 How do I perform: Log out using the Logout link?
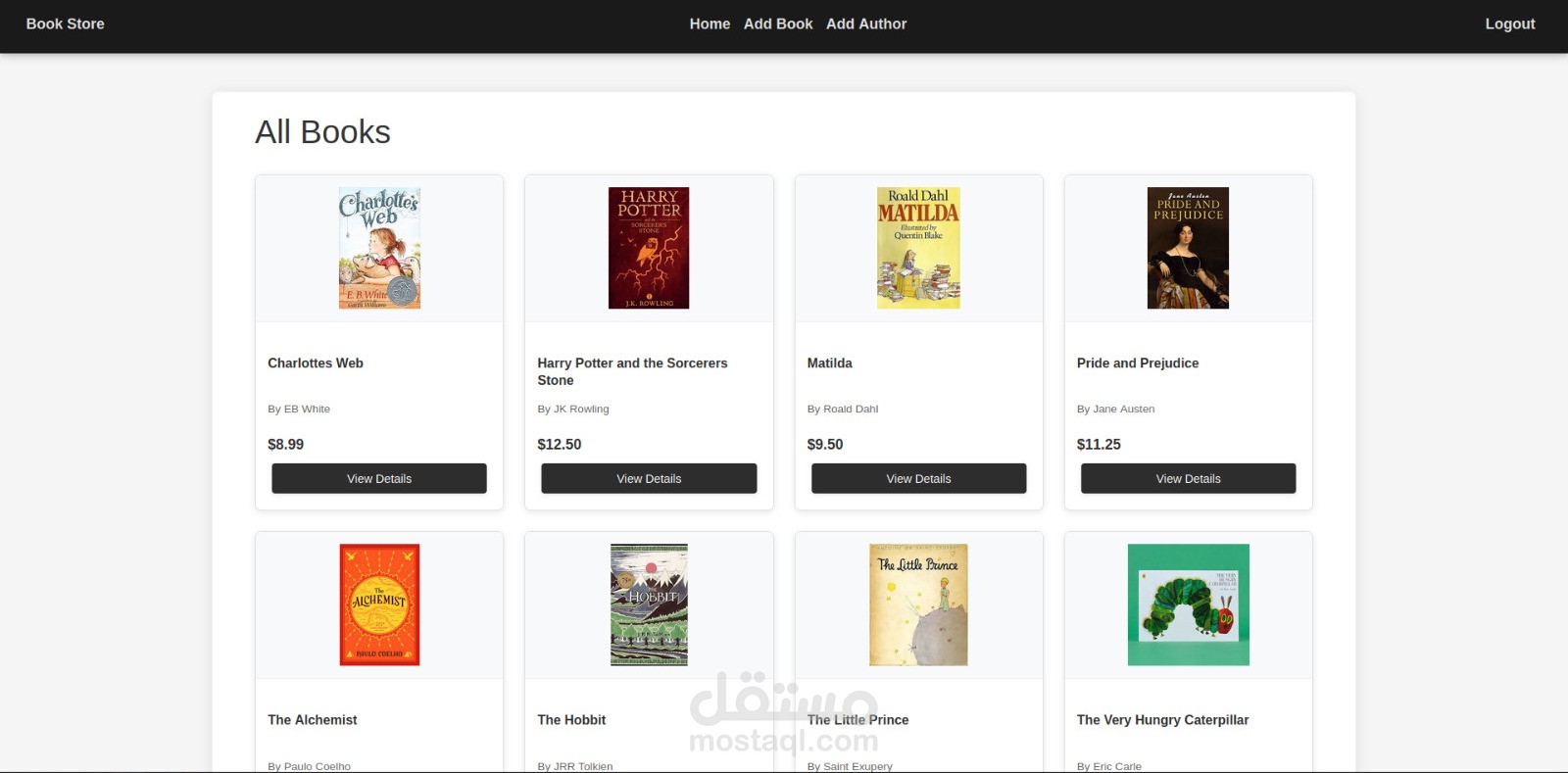(1509, 24)
